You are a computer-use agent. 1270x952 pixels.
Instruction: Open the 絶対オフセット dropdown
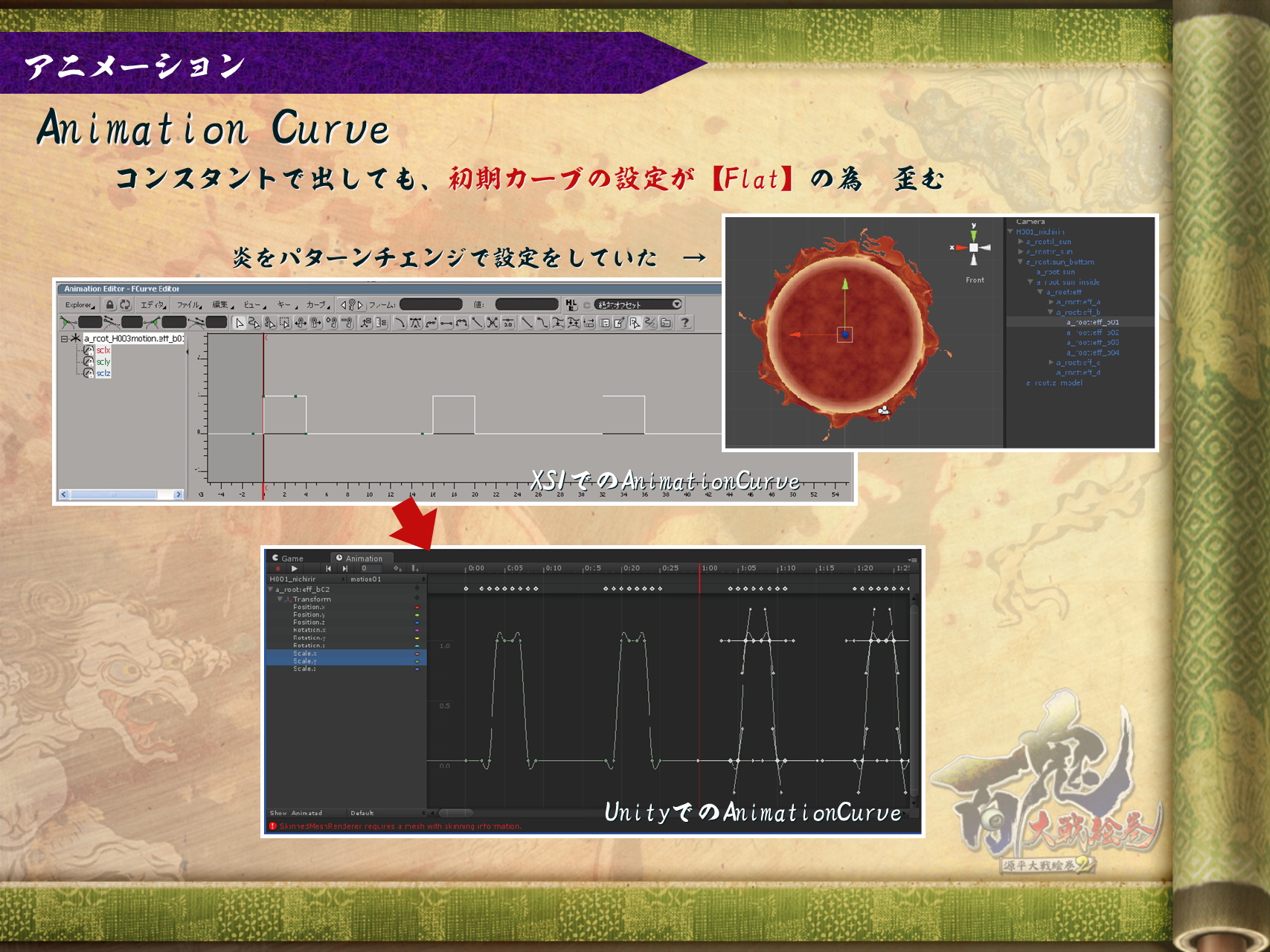pos(638,304)
